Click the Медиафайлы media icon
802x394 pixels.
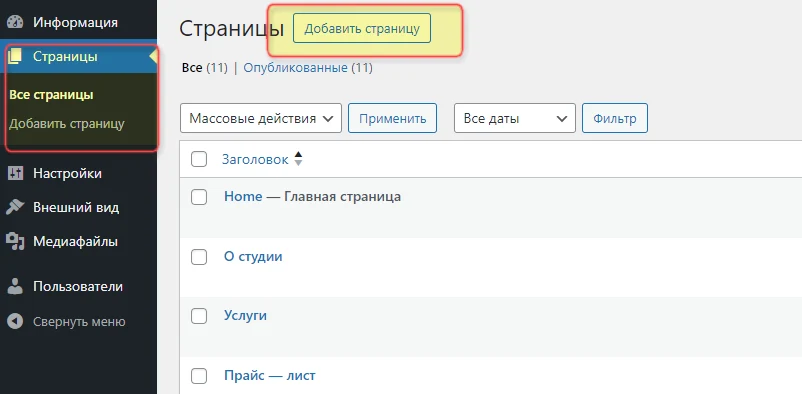tap(15, 242)
